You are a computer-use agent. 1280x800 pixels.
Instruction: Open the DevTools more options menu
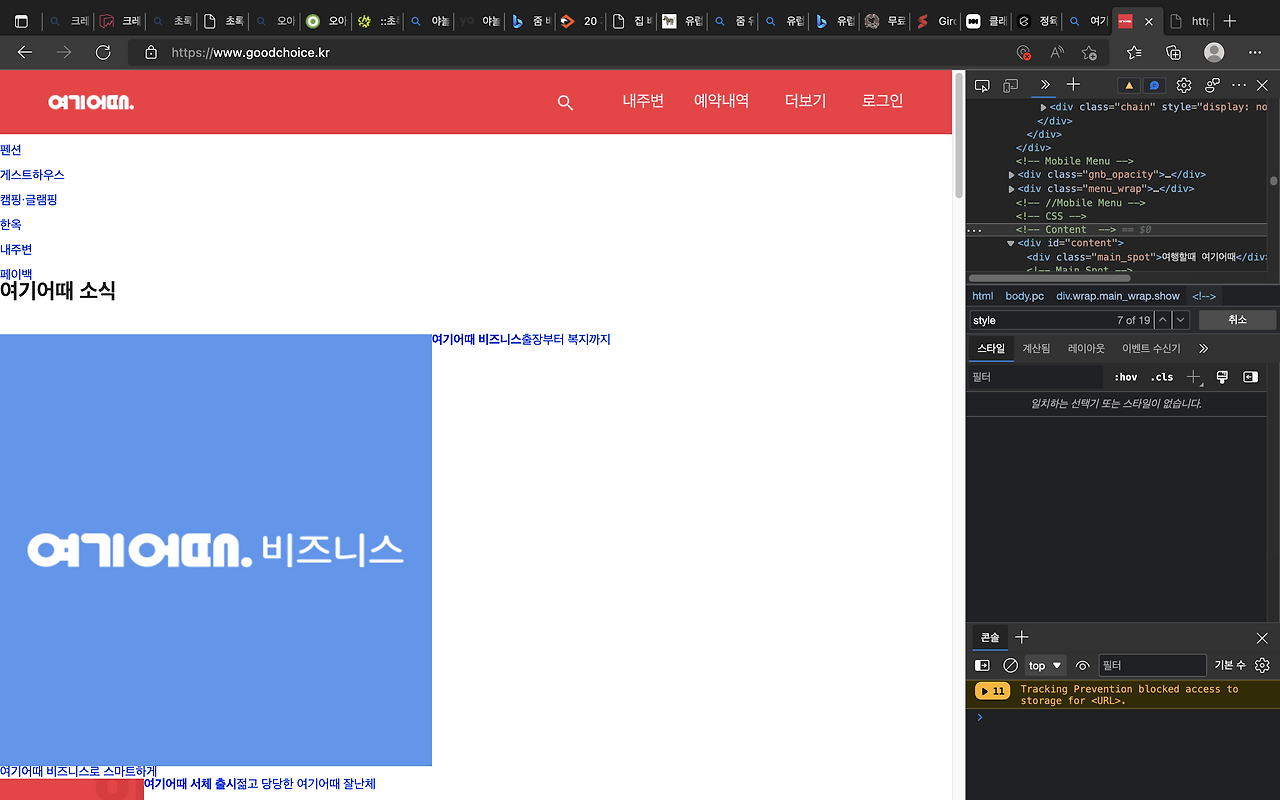(x=1238, y=85)
